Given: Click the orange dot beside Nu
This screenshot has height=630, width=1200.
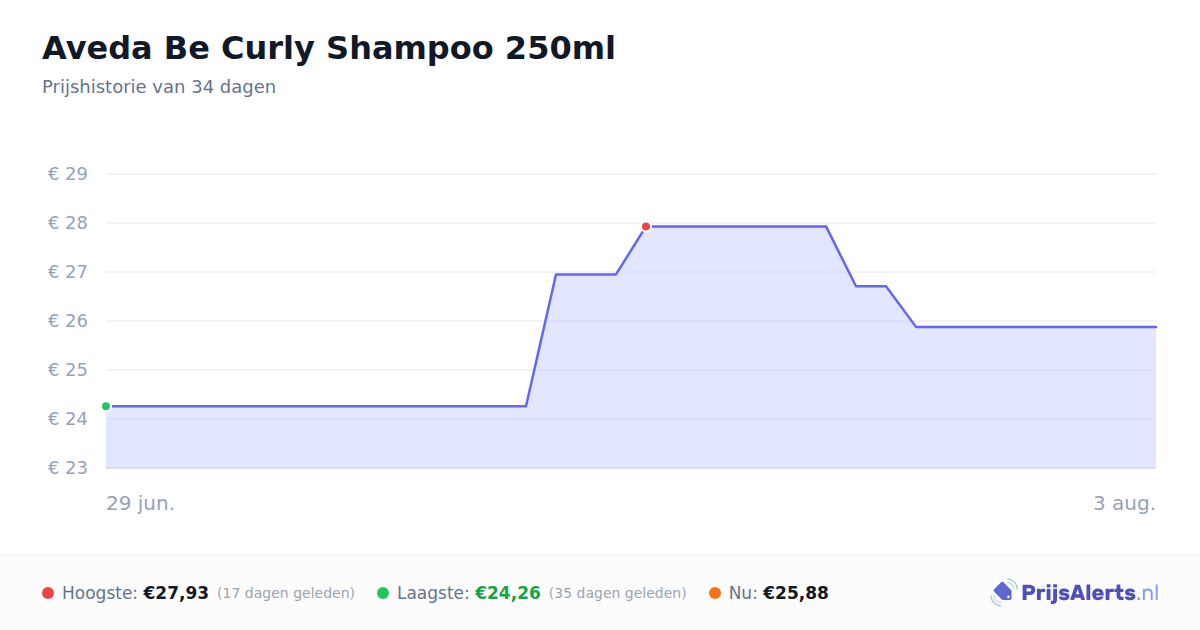Looking at the screenshot, I should (x=715, y=594).
